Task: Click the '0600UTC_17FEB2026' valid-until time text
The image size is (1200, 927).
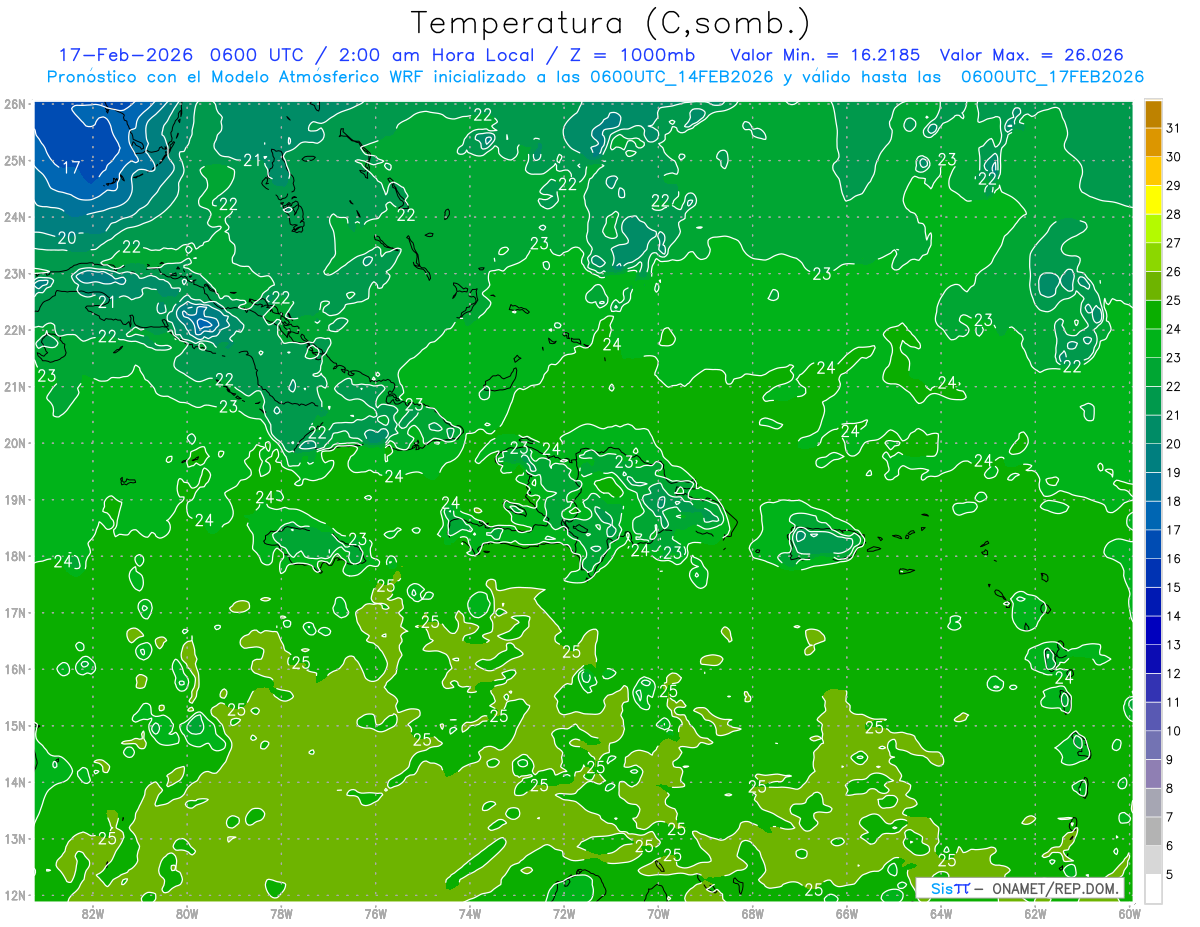Action: pyautogui.click(x=1052, y=77)
